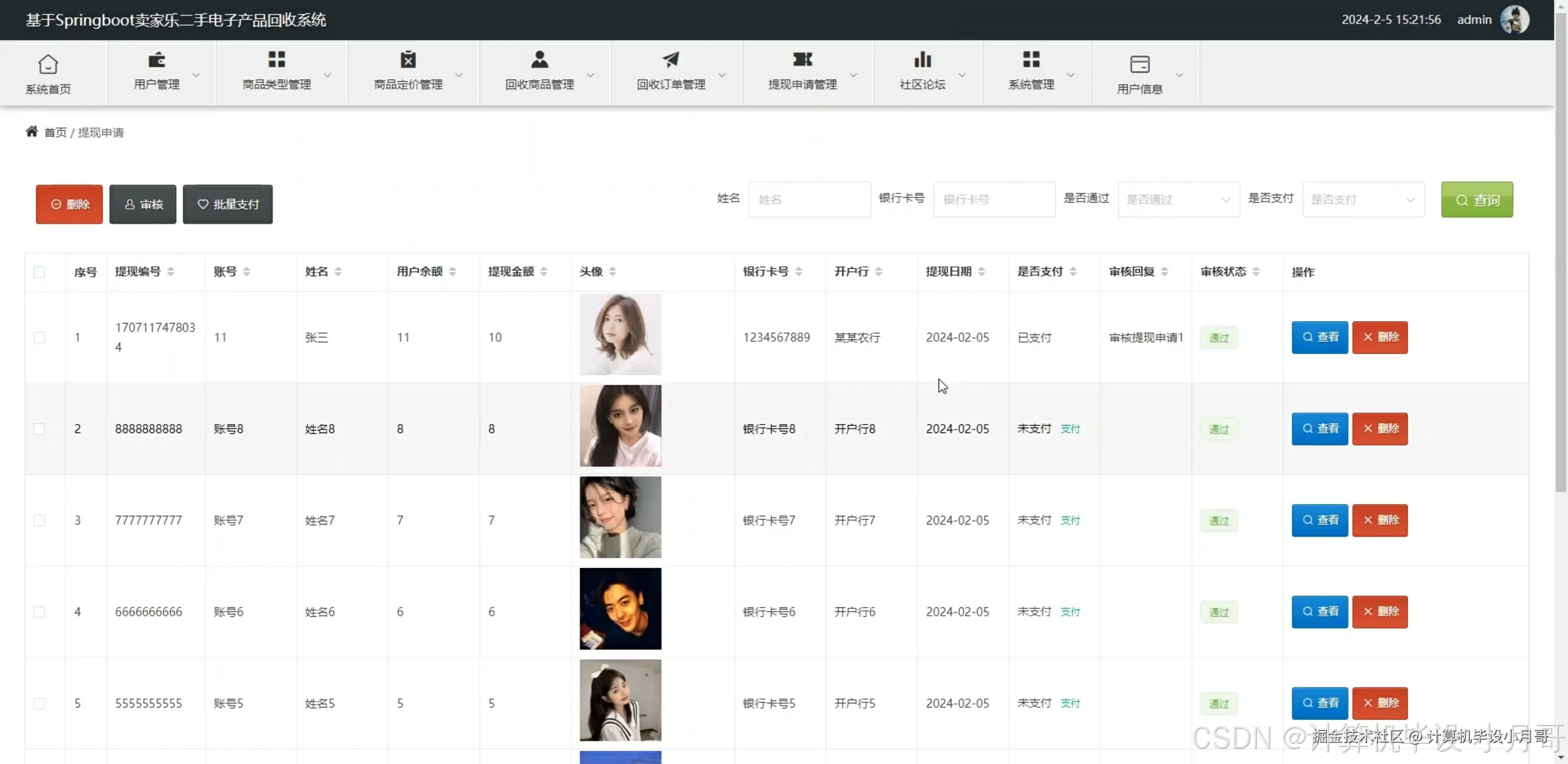Expand the 回收商品管理 menu chevron
This screenshot has height=764, width=1568.
590,75
